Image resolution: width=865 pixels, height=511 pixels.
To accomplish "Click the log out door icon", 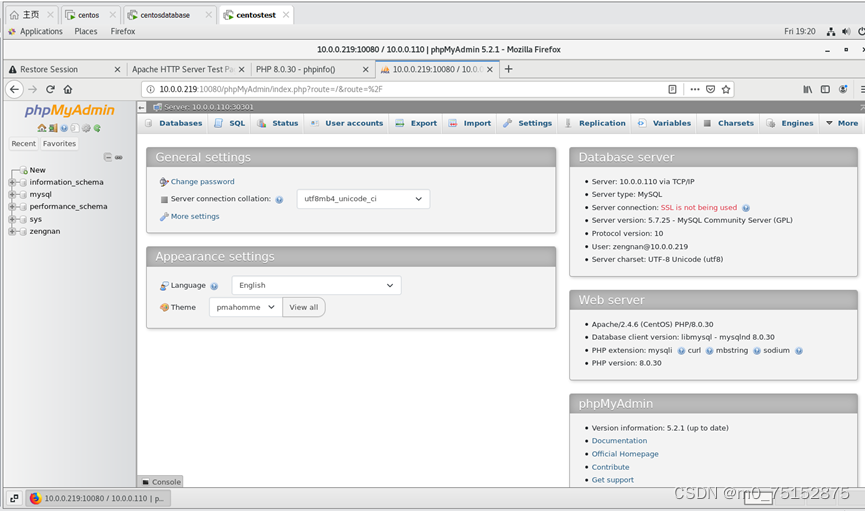I will [53, 128].
